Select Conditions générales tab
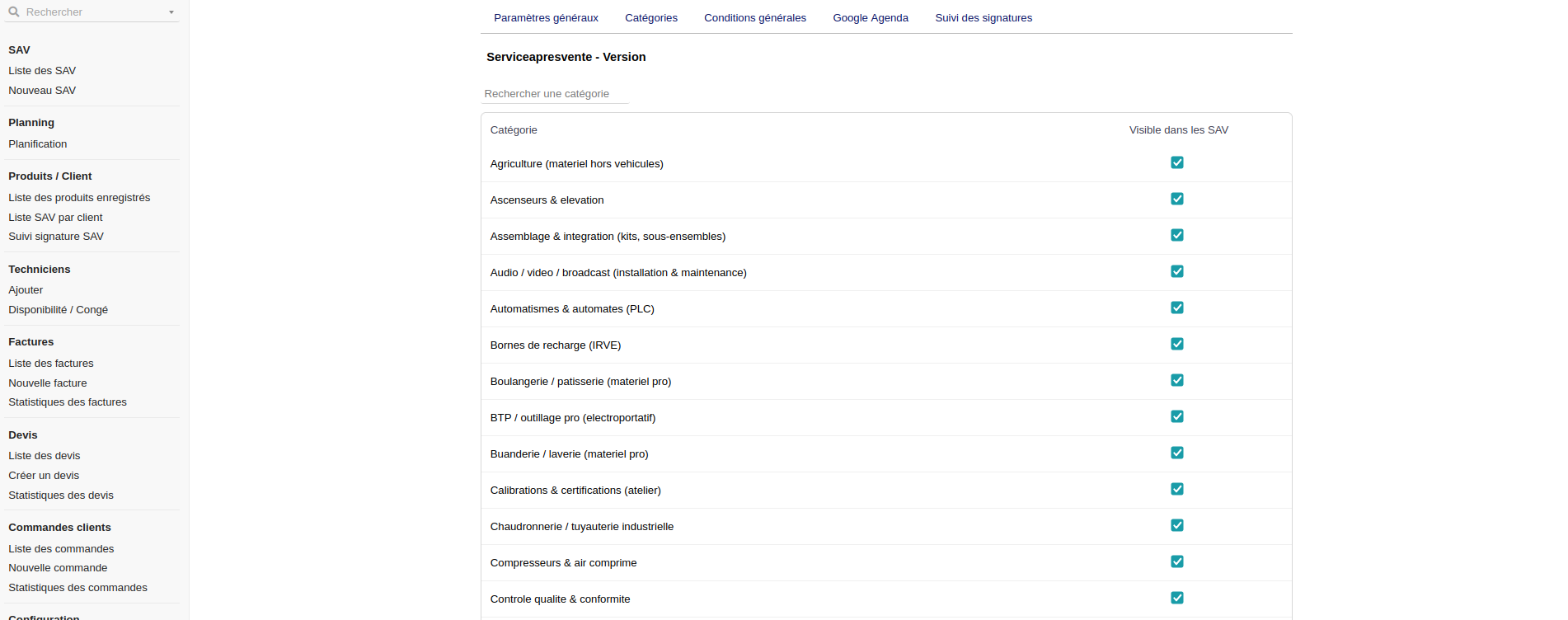The height and width of the screenshot is (620, 1568). click(755, 18)
